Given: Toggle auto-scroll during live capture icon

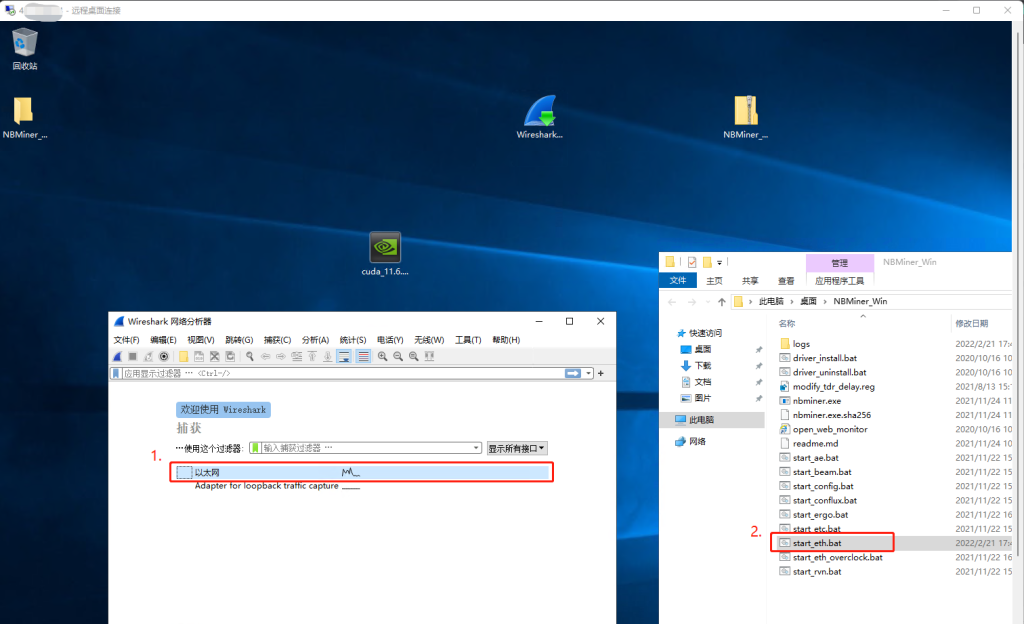Looking at the screenshot, I should (344, 356).
